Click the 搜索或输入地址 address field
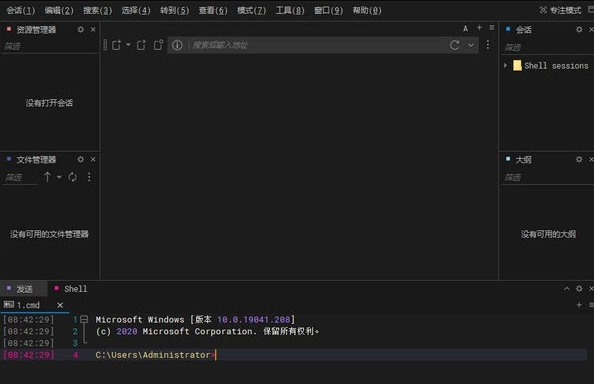Viewport: 594px width, 384px height. [317, 45]
